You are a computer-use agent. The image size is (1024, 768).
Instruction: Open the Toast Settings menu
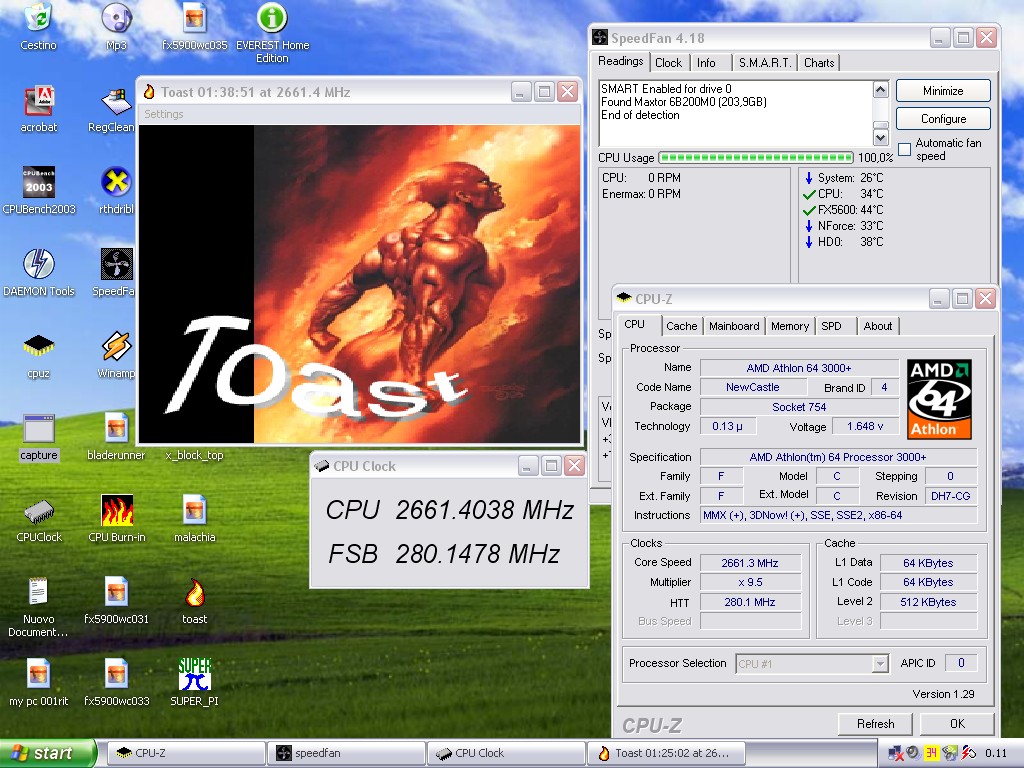coord(164,114)
